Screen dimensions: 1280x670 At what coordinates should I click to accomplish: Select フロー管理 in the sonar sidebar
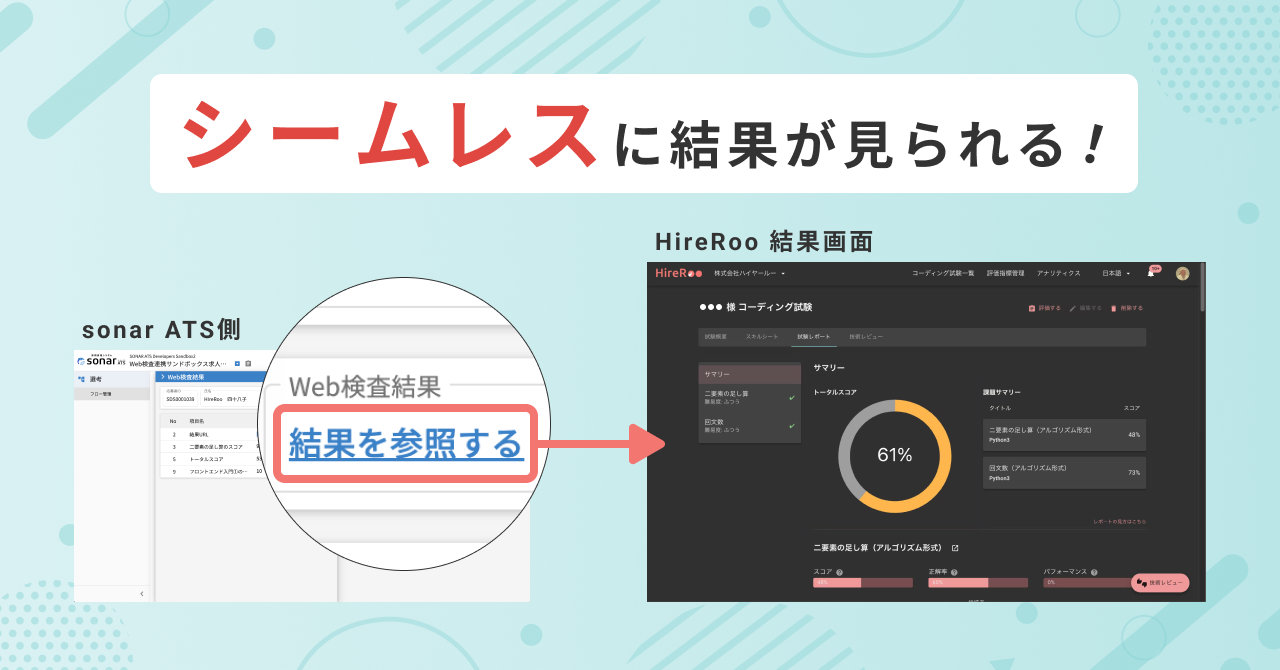pos(111,394)
